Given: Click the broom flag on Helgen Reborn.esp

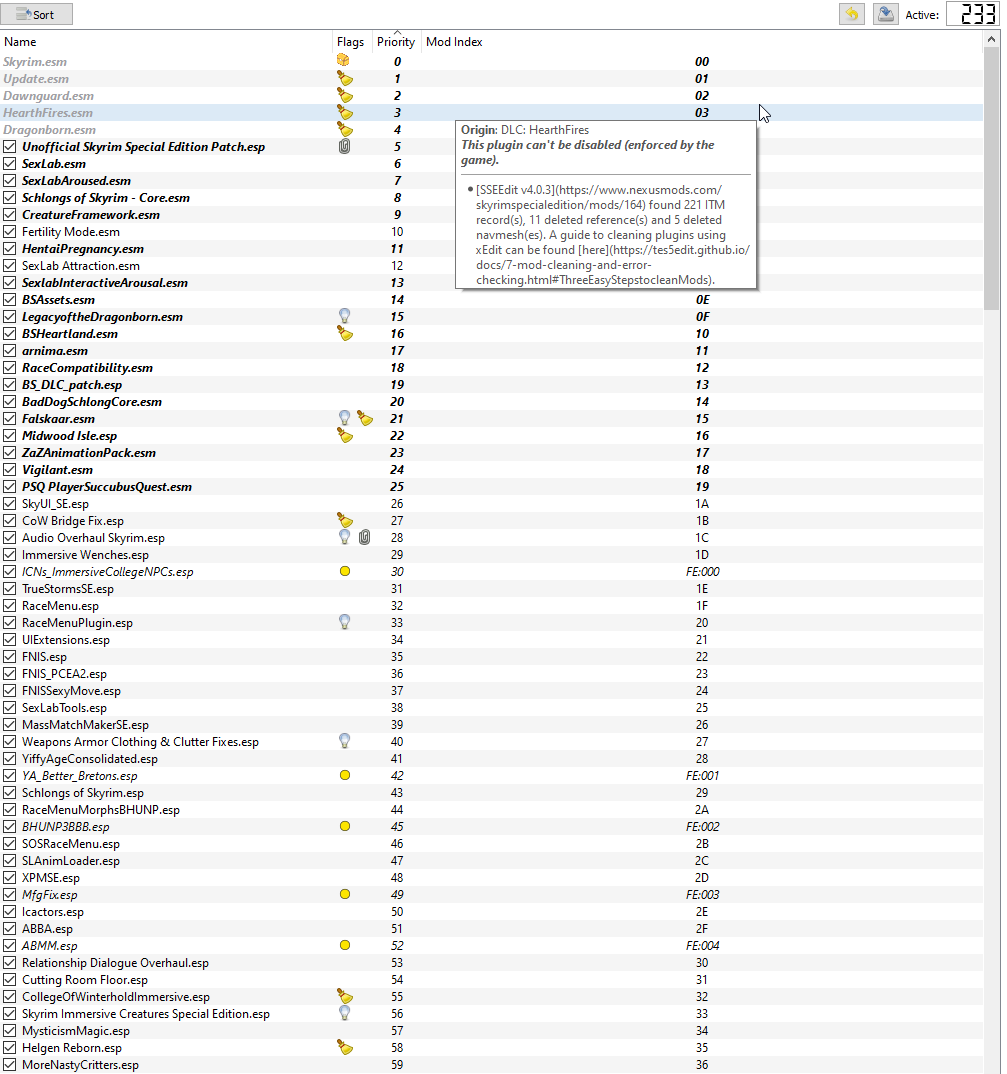Looking at the screenshot, I should (345, 1047).
